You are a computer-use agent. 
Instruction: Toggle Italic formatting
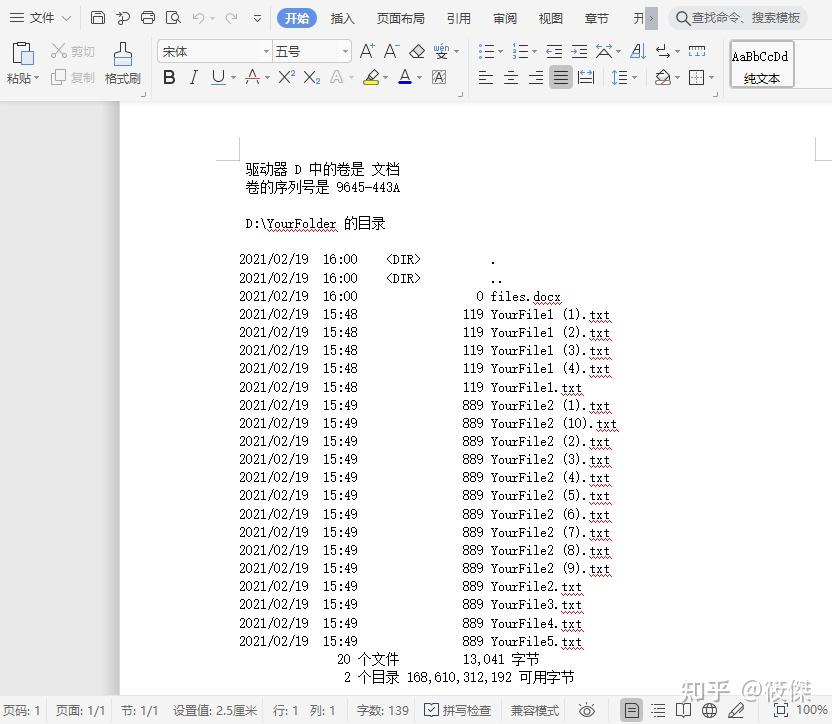pyautogui.click(x=194, y=77)
